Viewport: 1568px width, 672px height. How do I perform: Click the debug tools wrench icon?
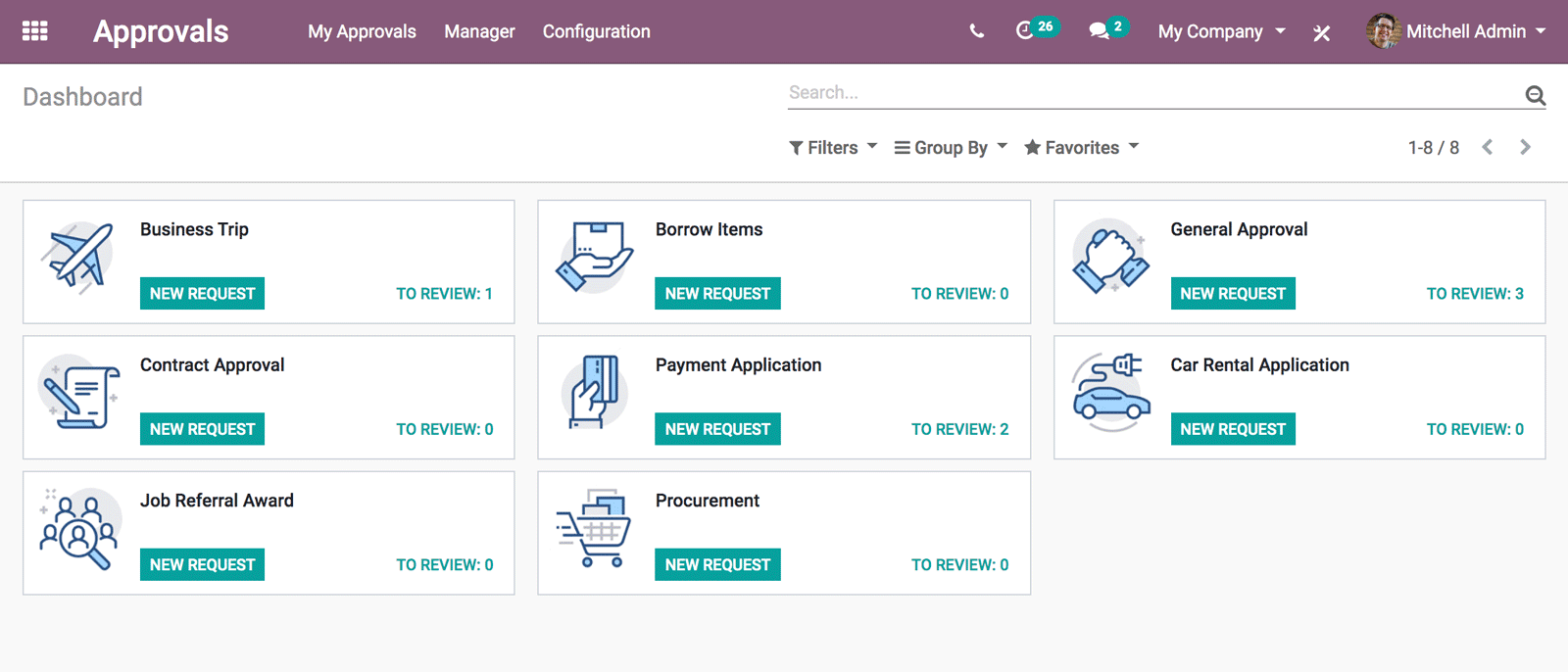(x=1321, y=32)
